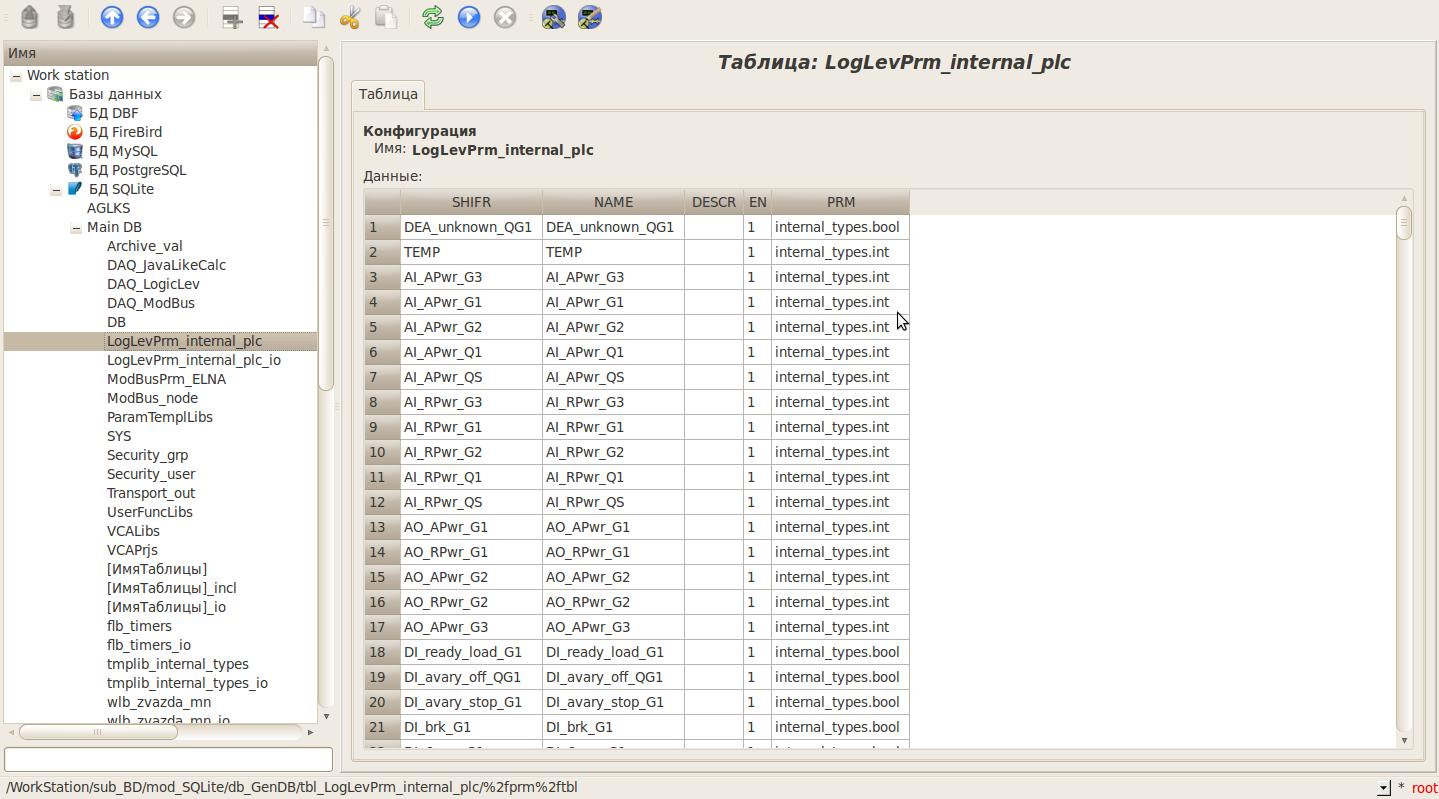
Task: Click the FireBird database icon in tree
Action: click(75, 132)
